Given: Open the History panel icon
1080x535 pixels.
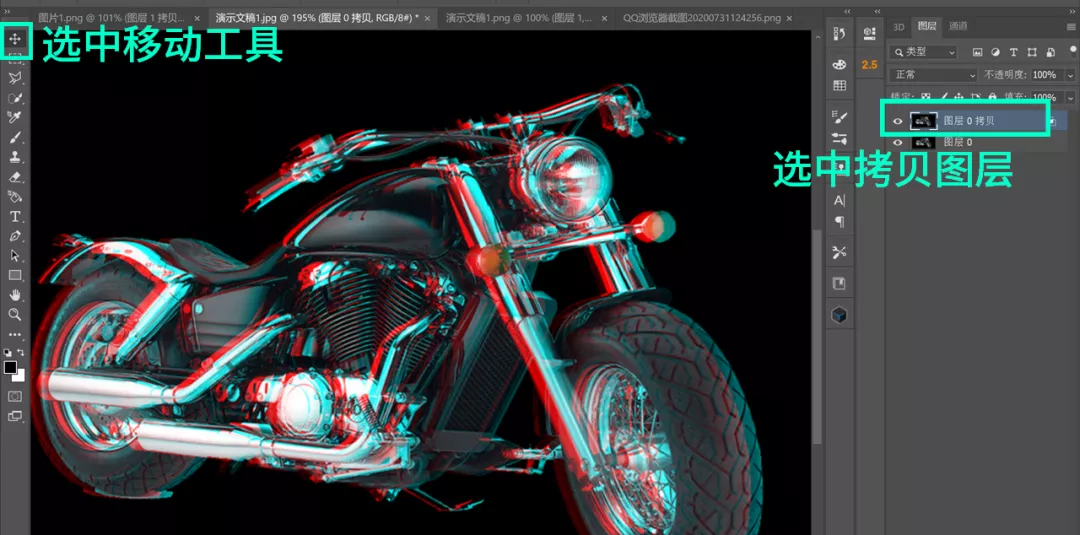Looking at the screenshot, I should click(x=839, y=33).
